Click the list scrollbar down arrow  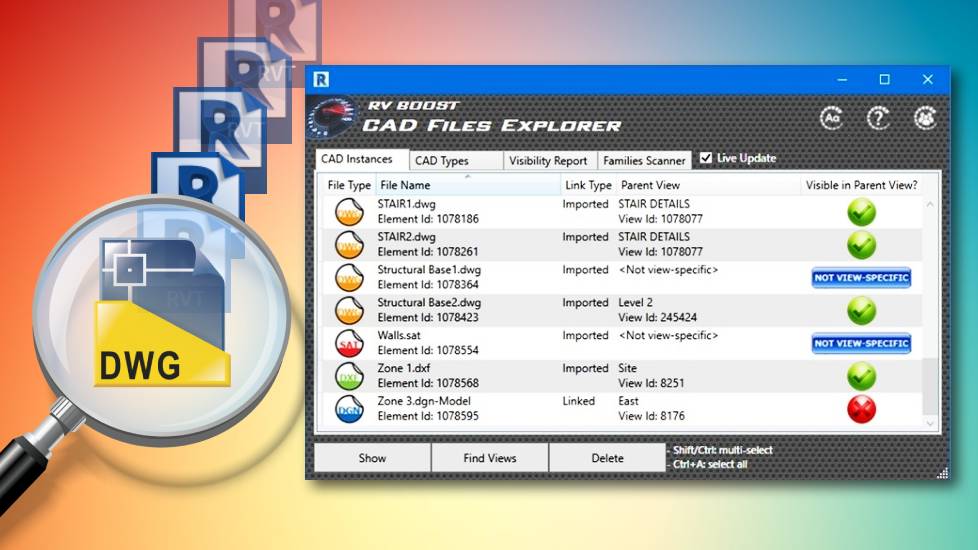coord(930,423)
